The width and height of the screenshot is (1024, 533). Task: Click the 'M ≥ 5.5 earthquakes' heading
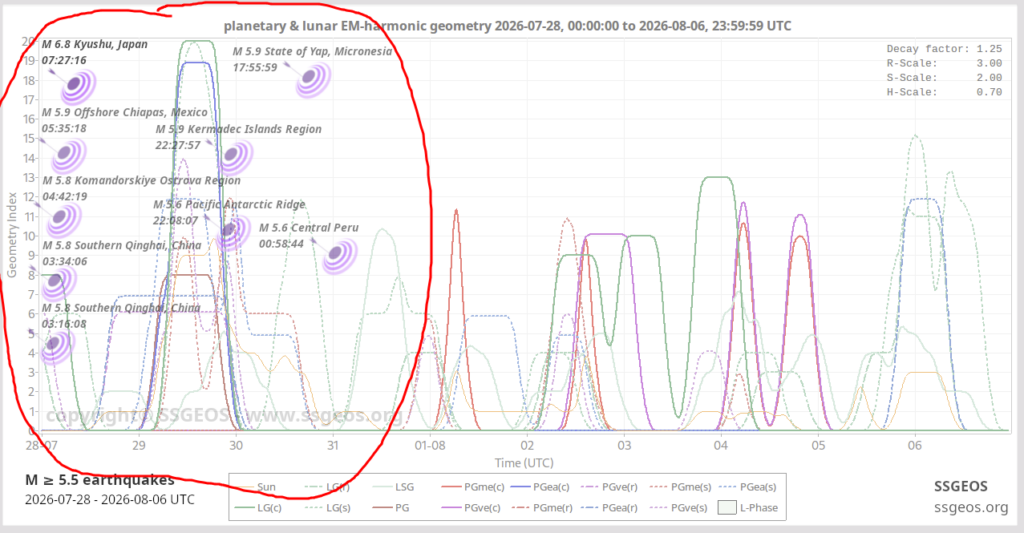coord(100,480)
